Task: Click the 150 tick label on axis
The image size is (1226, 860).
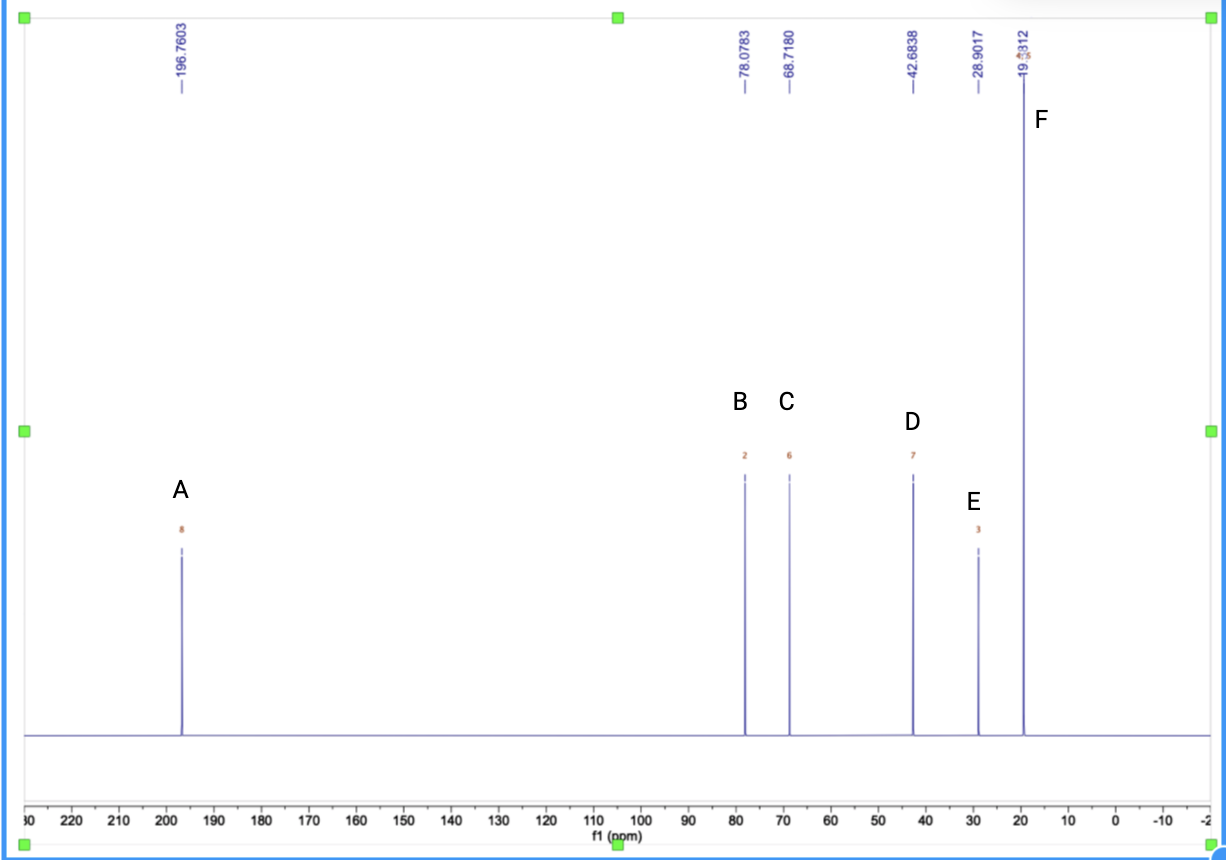Action: coord(403,822)
